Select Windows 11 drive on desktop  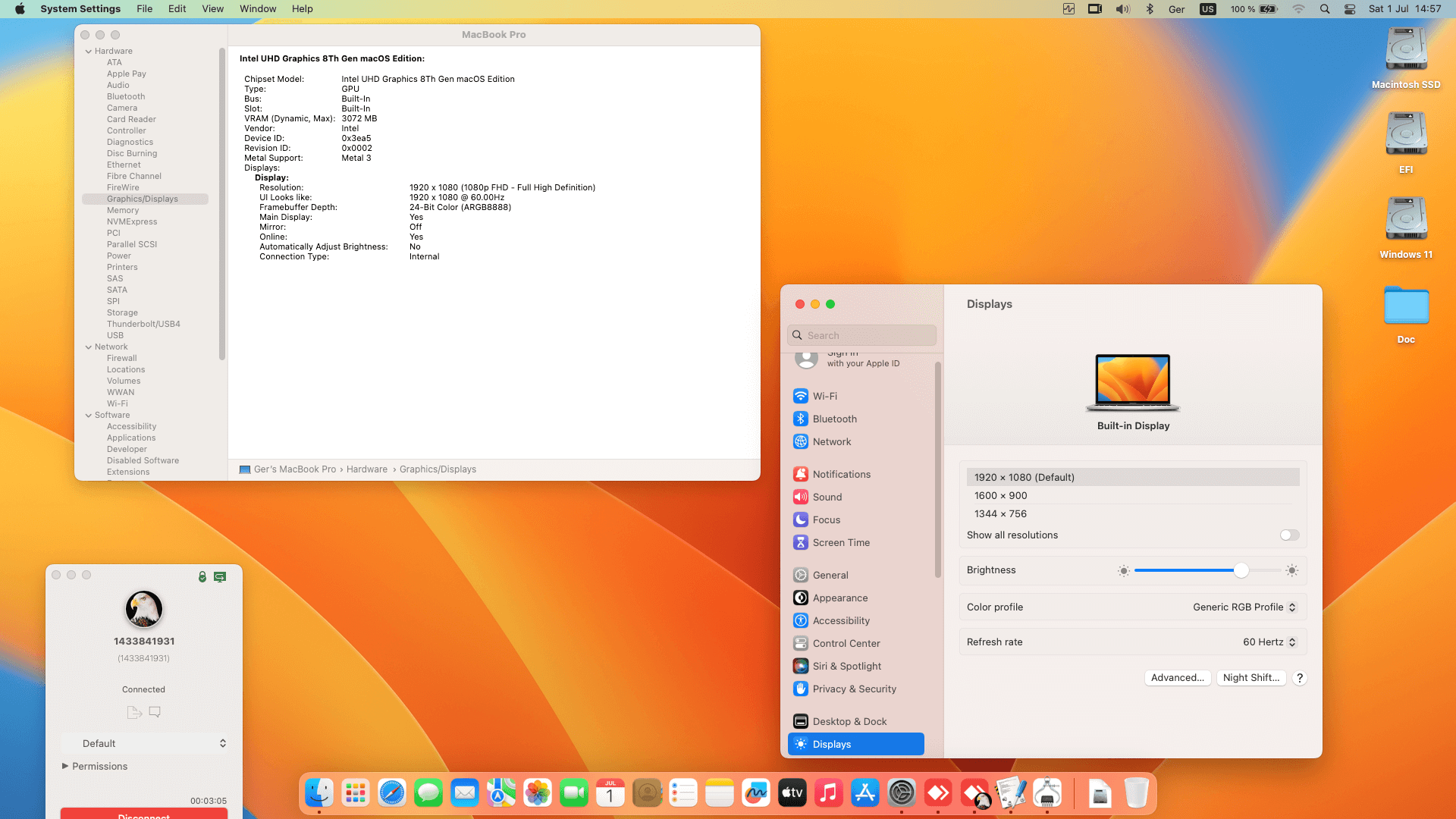click(1406, 228)
